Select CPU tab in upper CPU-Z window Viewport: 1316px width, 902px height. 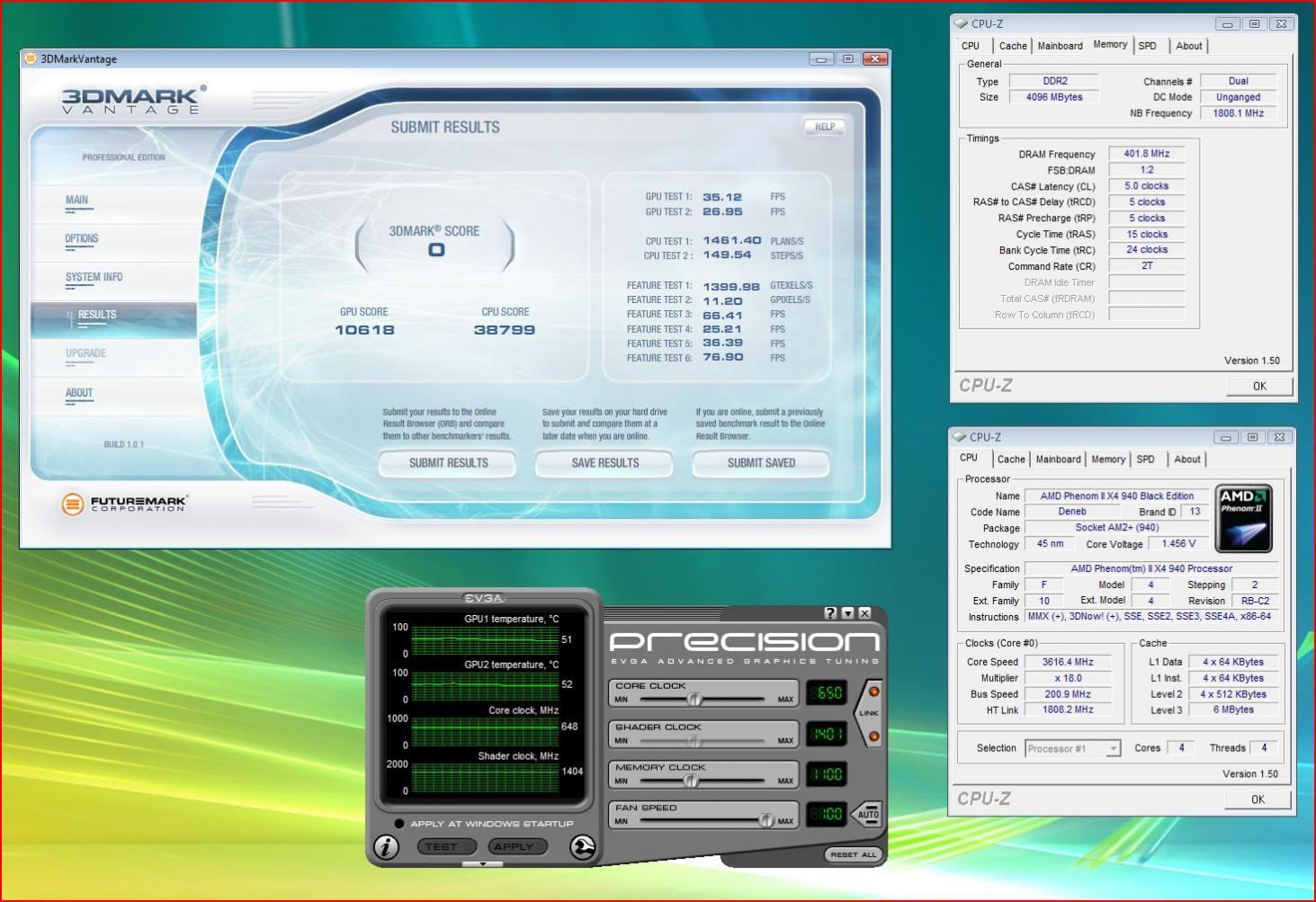[x=971, y=46]
